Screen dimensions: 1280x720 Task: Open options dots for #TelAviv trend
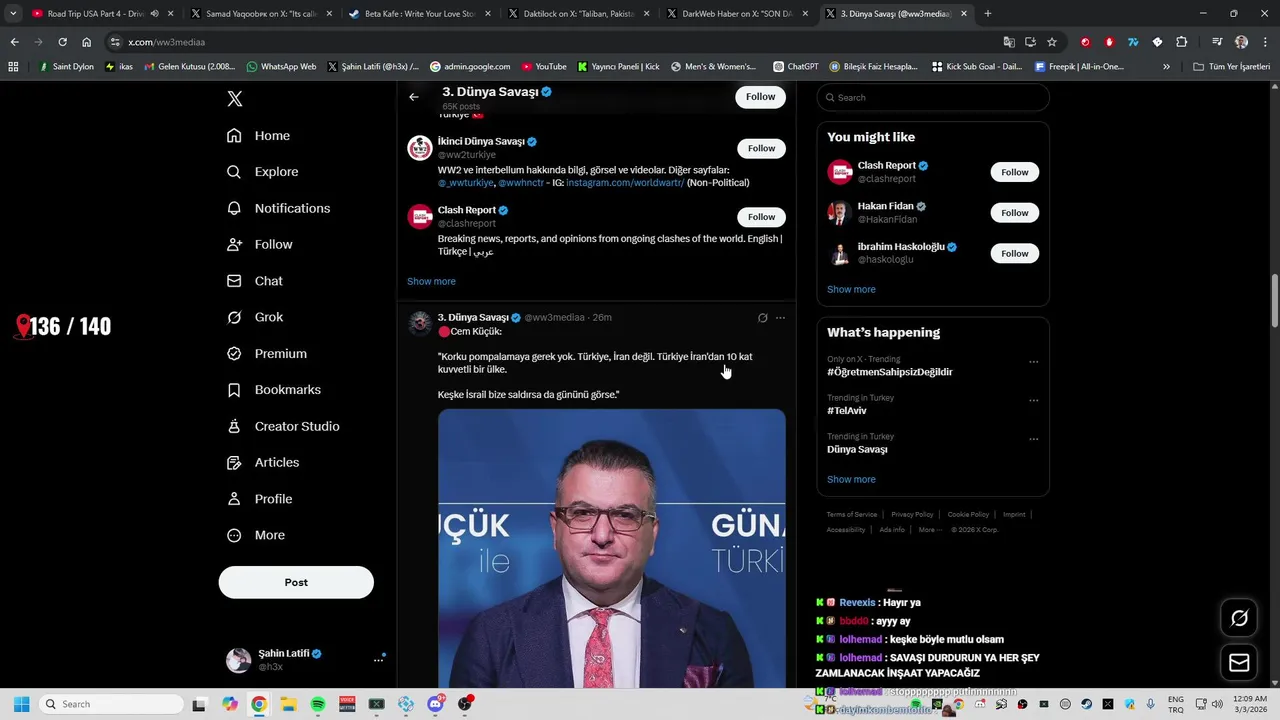[x=1034, y=400]
